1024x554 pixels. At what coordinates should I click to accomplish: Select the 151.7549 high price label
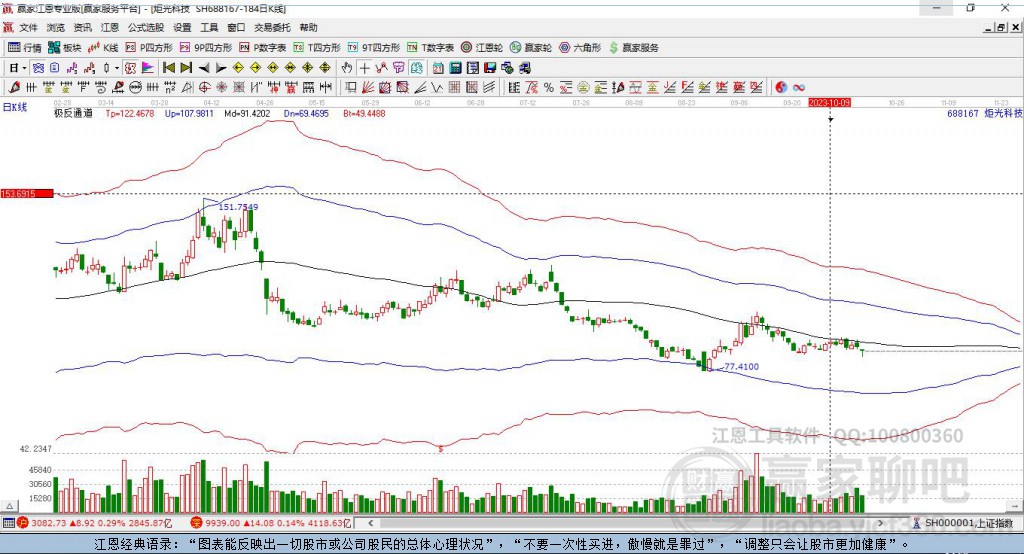[x=238, y=207]
